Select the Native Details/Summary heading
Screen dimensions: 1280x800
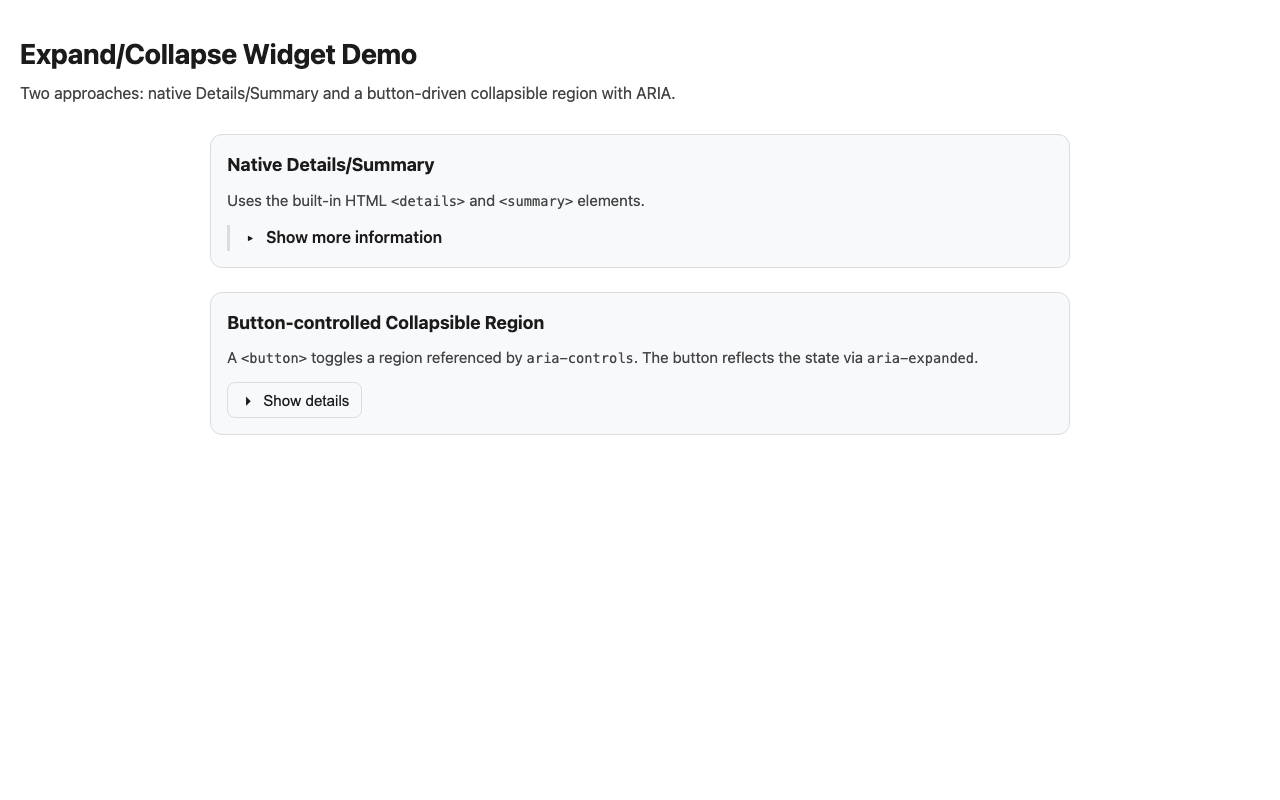point(331,165)
